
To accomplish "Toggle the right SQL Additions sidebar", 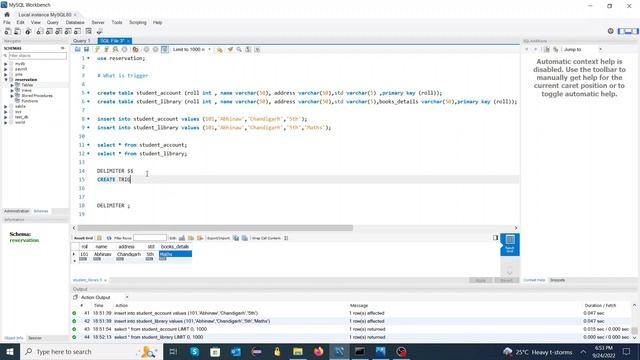I will click(635, 31).
